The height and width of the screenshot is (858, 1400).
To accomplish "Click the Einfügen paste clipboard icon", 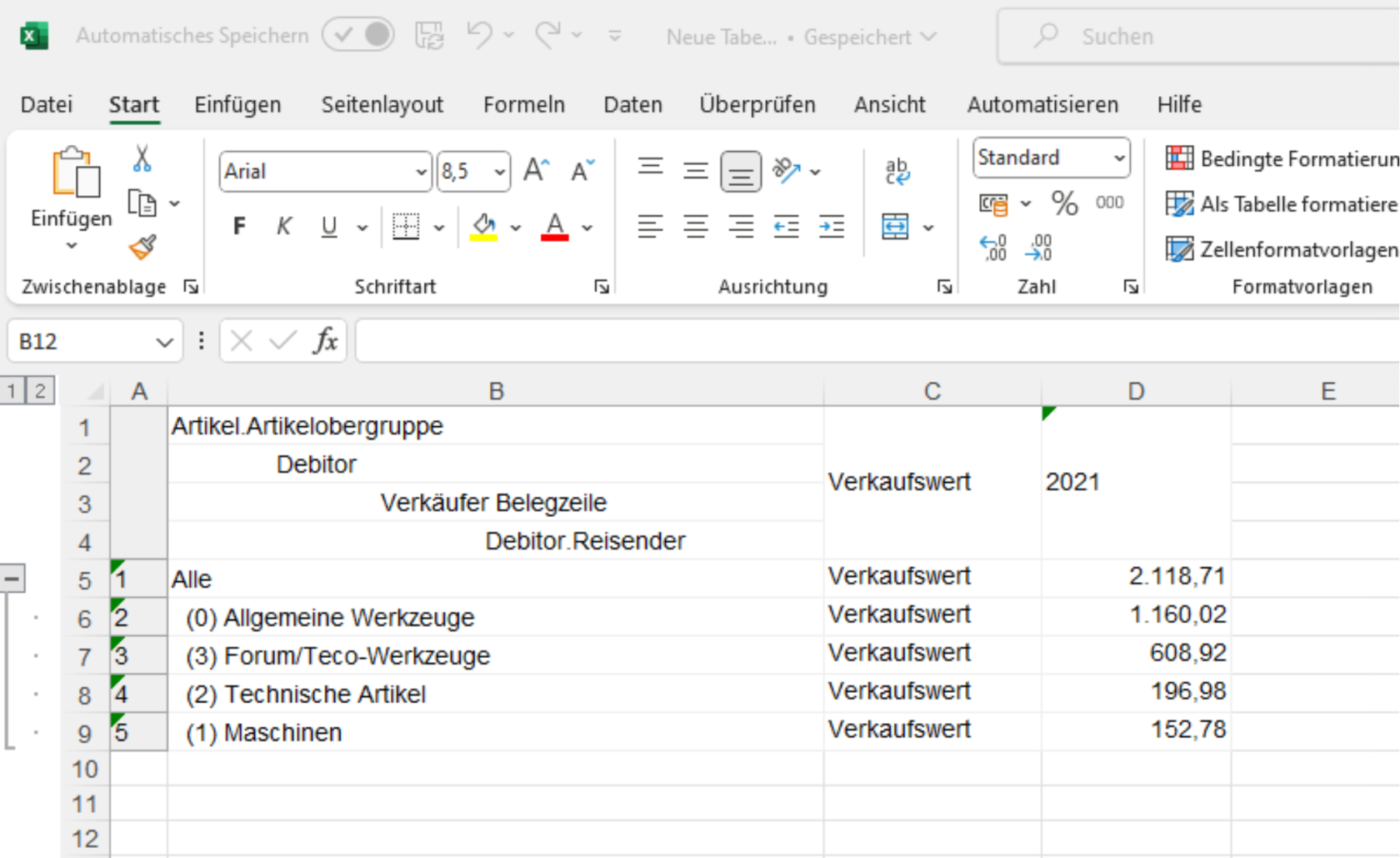I will coord(76,173).
